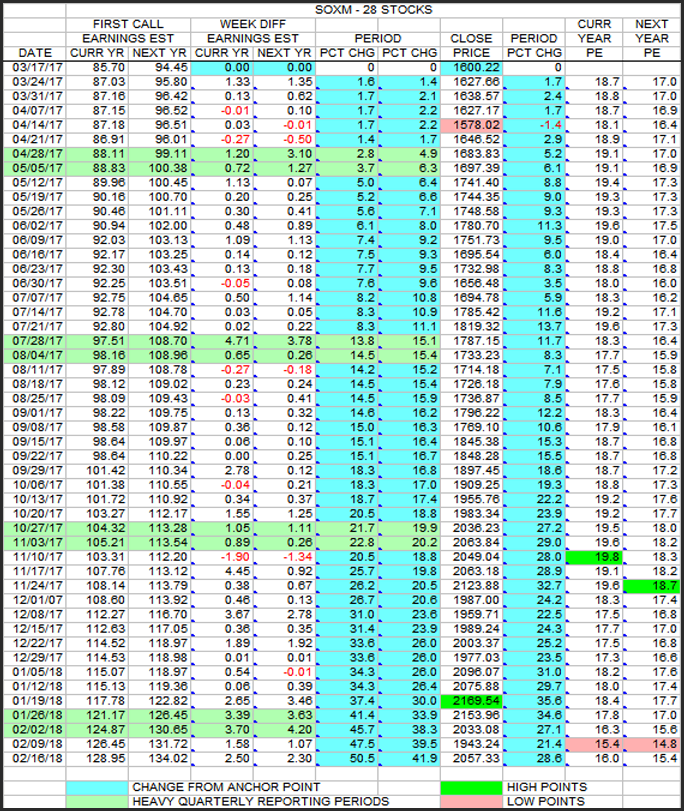Select the date cell 07/28/17

click(35, 341)
